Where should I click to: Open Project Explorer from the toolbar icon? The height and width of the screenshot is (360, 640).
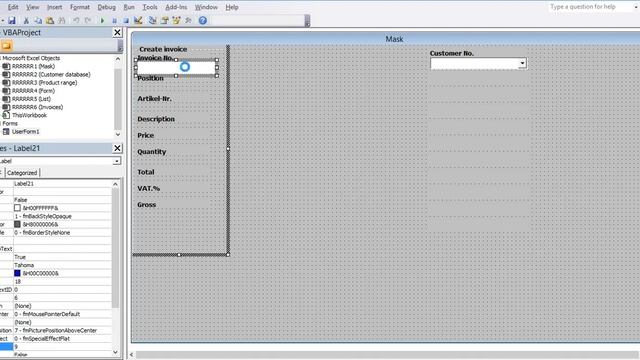[152, 20]
